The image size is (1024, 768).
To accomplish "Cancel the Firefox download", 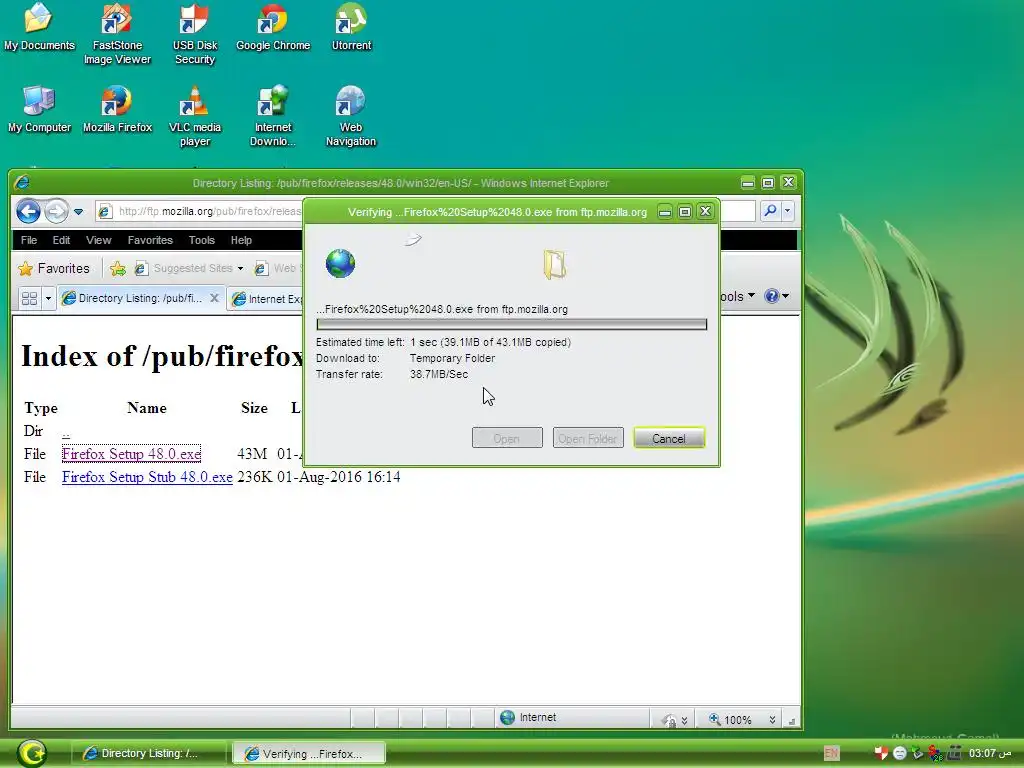I will pyautogui.click(x=669, y=438).
